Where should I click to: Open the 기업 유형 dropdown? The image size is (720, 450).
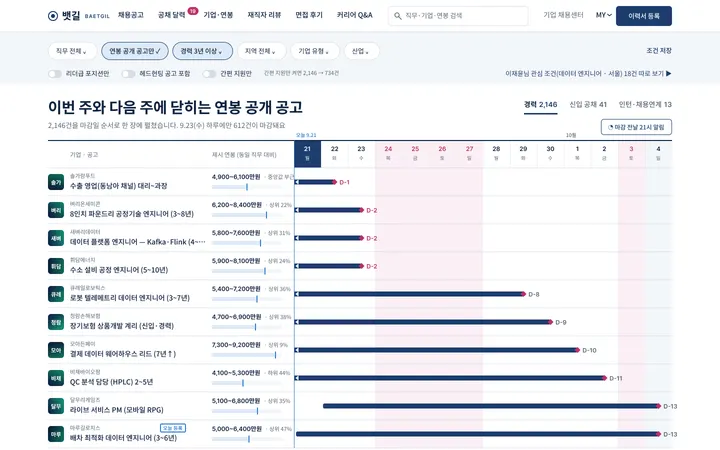tap(315, 51)
